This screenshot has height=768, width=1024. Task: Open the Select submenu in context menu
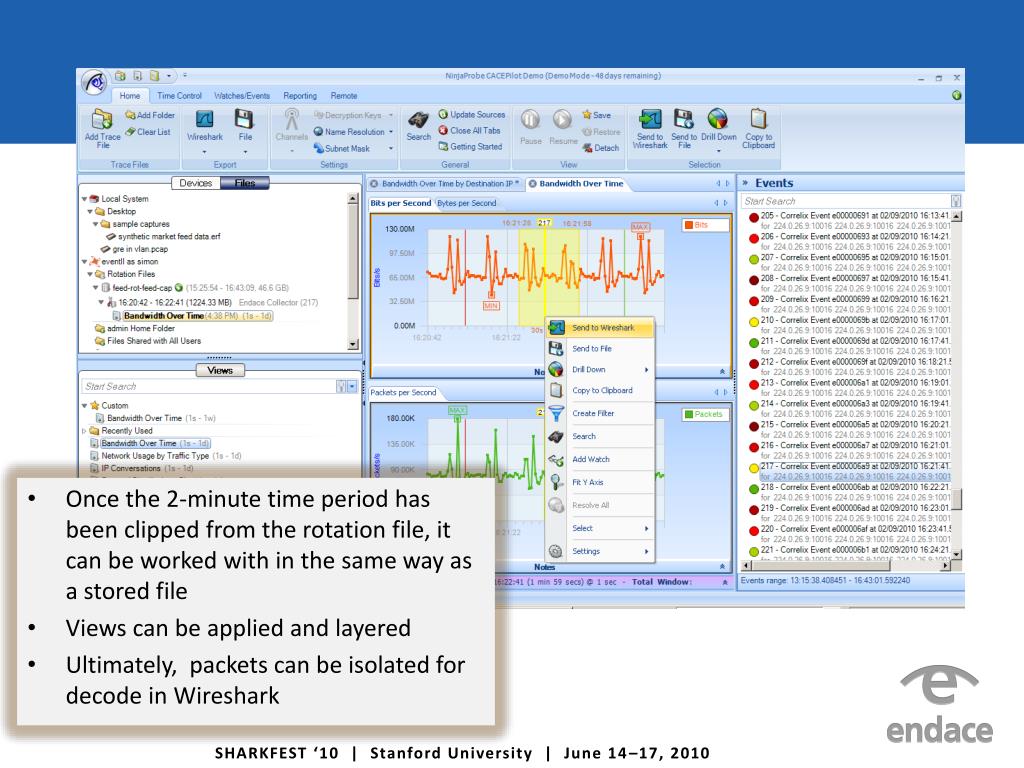coord(600,528)
